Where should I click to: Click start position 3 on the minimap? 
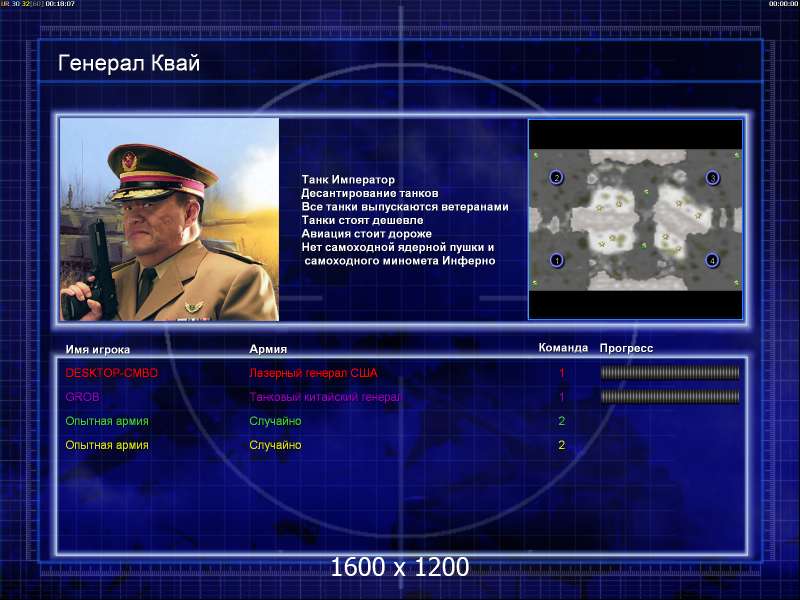pos(712,178)
